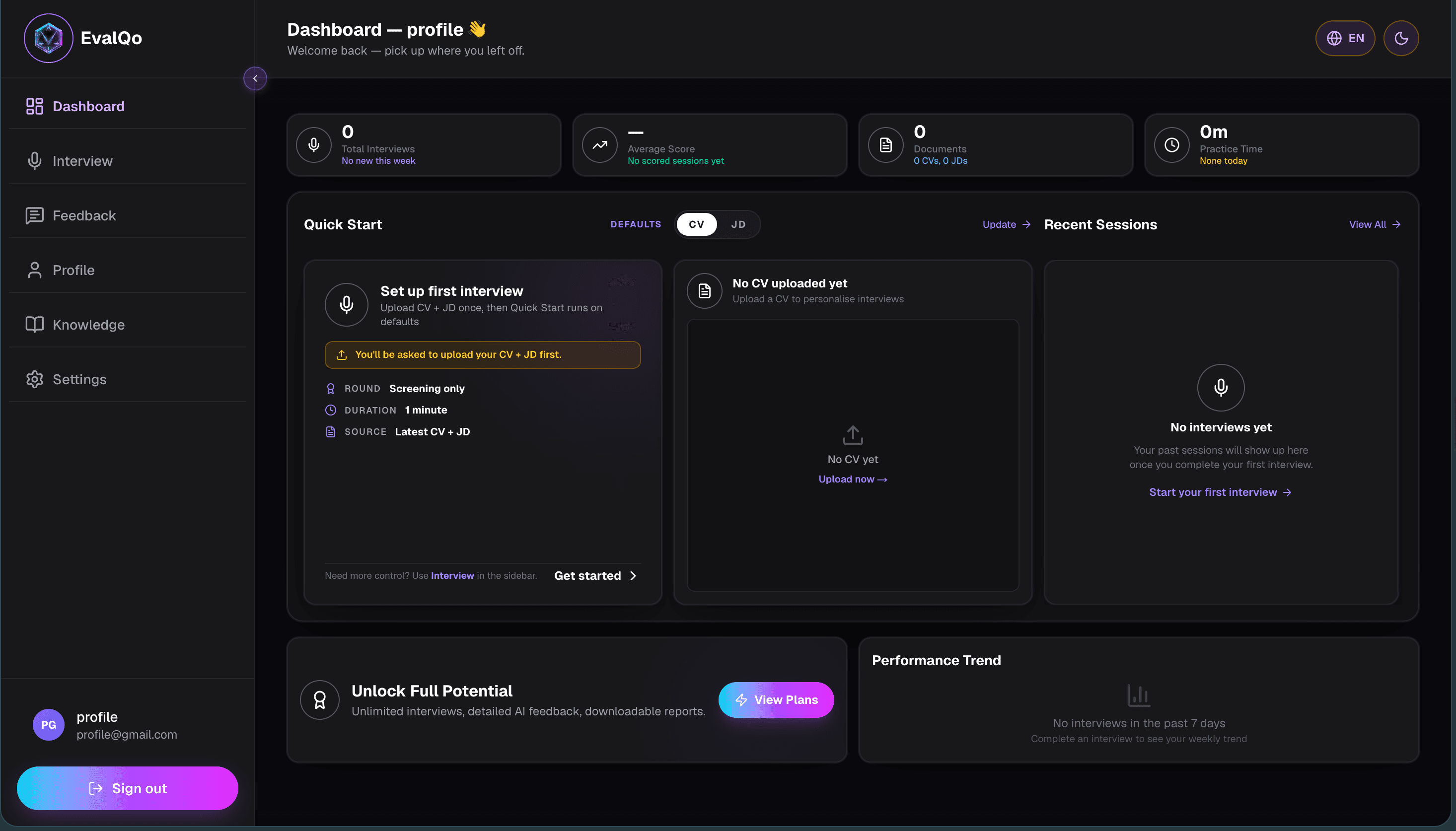The height and width of the screenshot is (831, 1456).
Task: Click the Documents file icon
Action: 886,145
